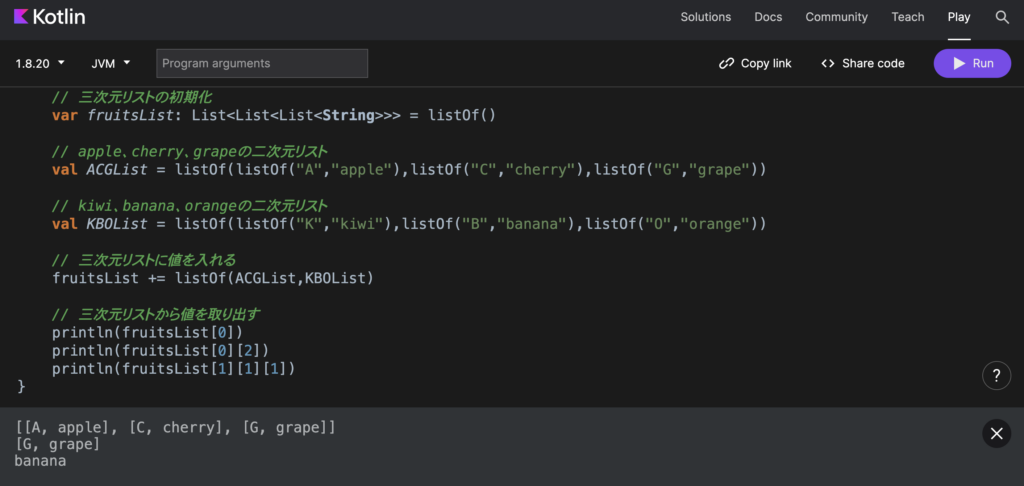Open the search magnifier icon

[x=1002, y=17]
